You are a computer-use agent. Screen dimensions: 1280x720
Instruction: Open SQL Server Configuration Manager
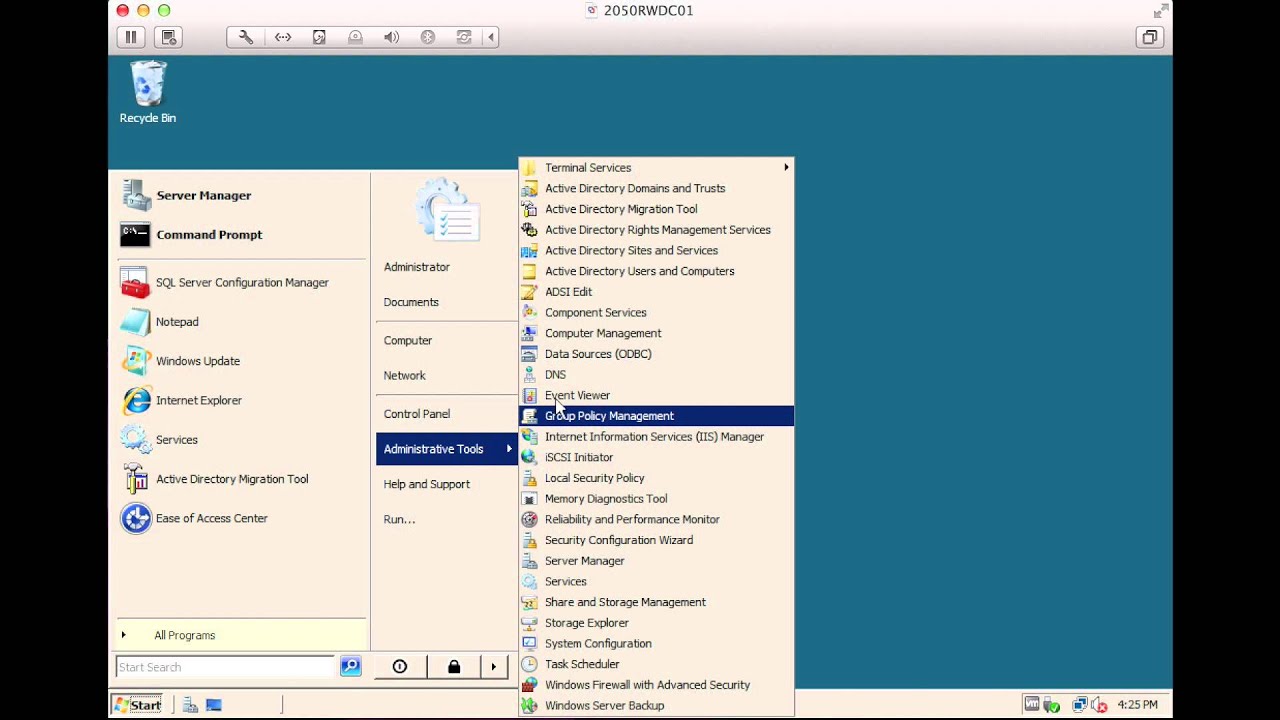point(240,283)
